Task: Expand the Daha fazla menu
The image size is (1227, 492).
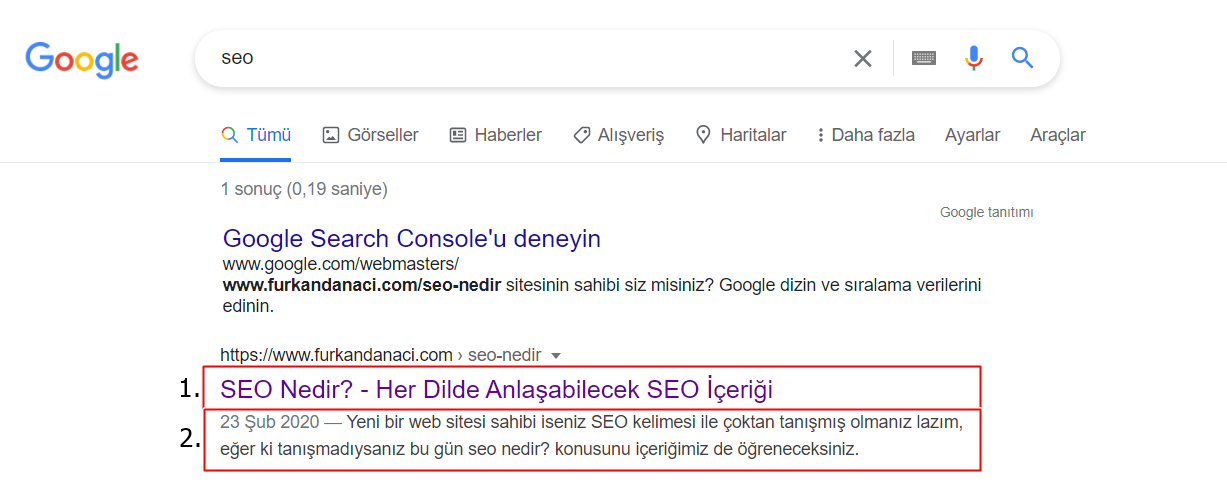Action: click(x=865, y=135)
